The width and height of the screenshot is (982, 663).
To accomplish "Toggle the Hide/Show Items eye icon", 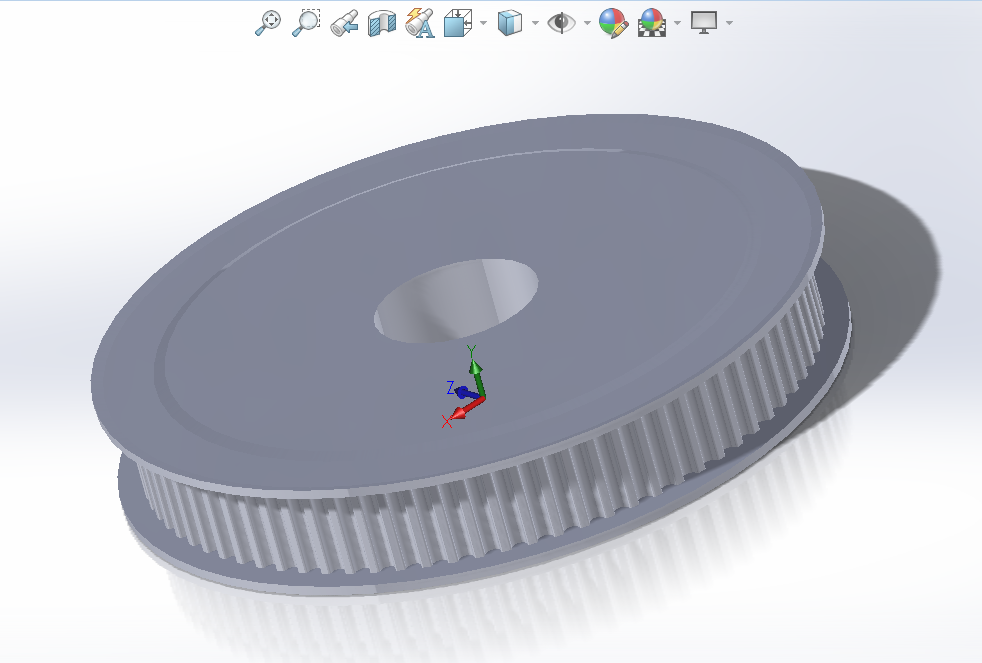I will point(561,23).
